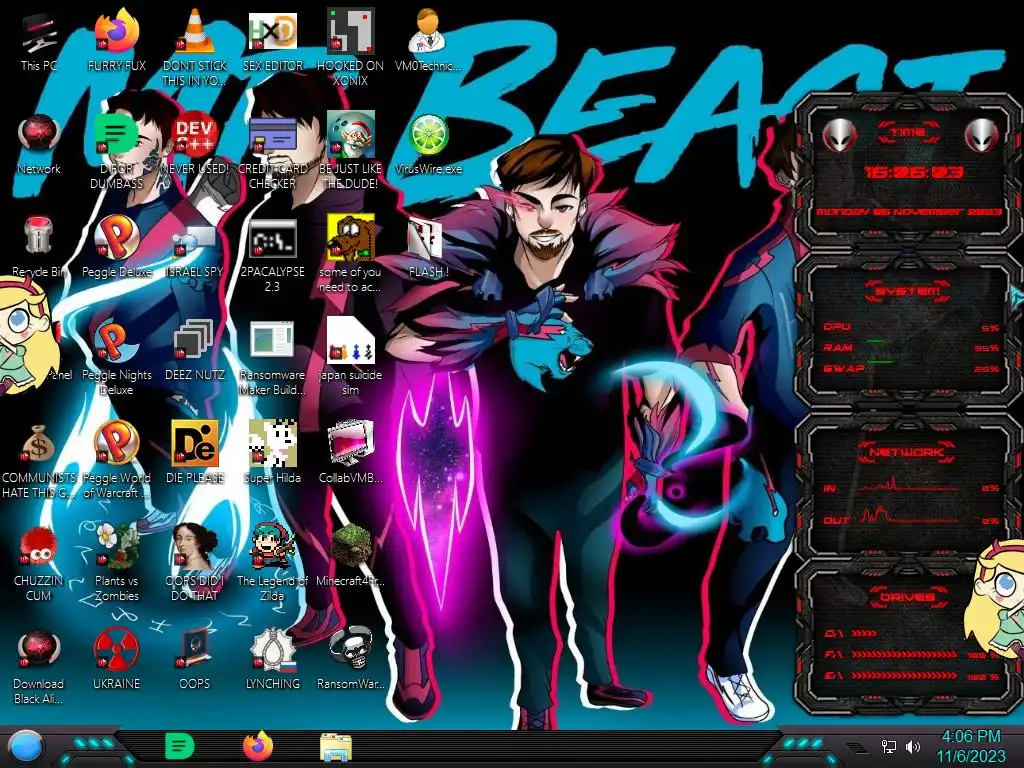Open the UKRAINE radiation symbol shortcut
Viewport: 1024px width, 768px height.
tap(116, 660)
